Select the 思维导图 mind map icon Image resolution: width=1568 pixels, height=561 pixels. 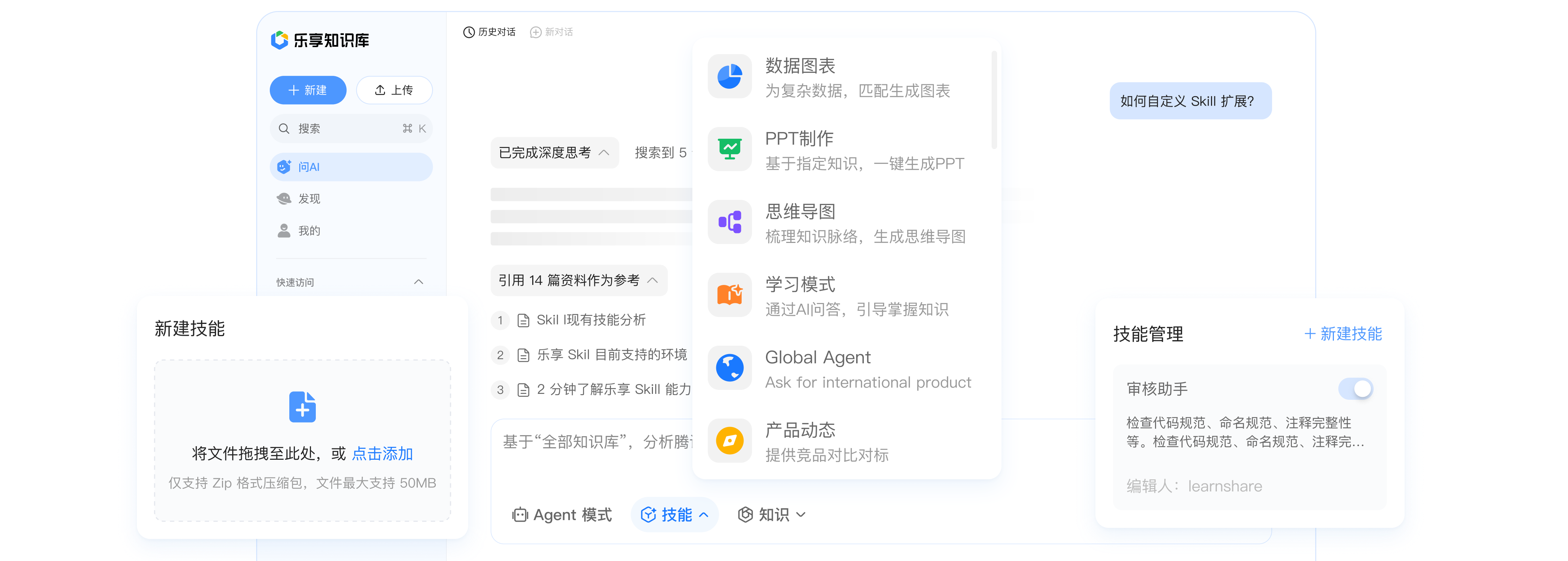[729, 223]
